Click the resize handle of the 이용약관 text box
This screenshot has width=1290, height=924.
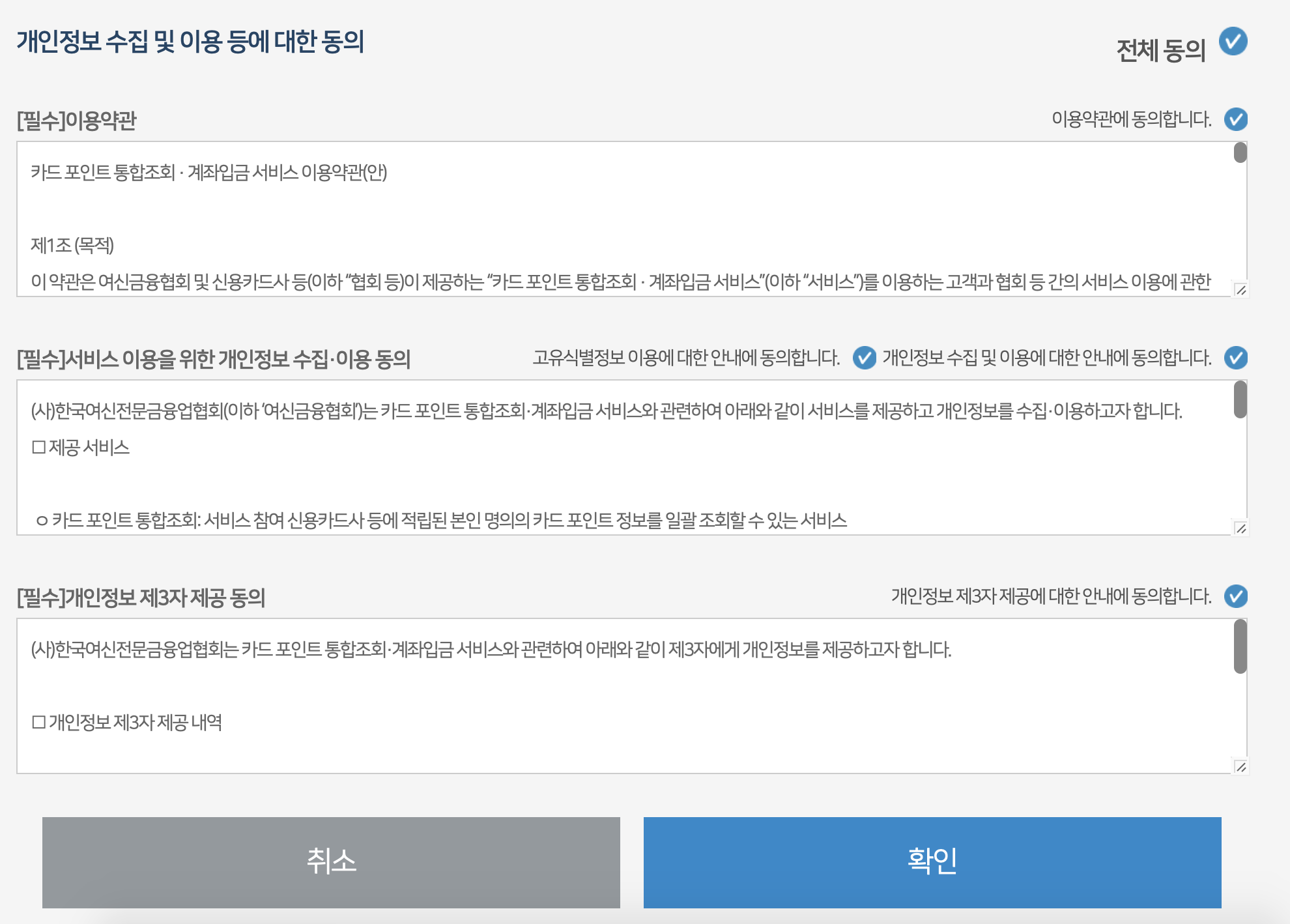pyautogui.click(x=1240, y=290)
